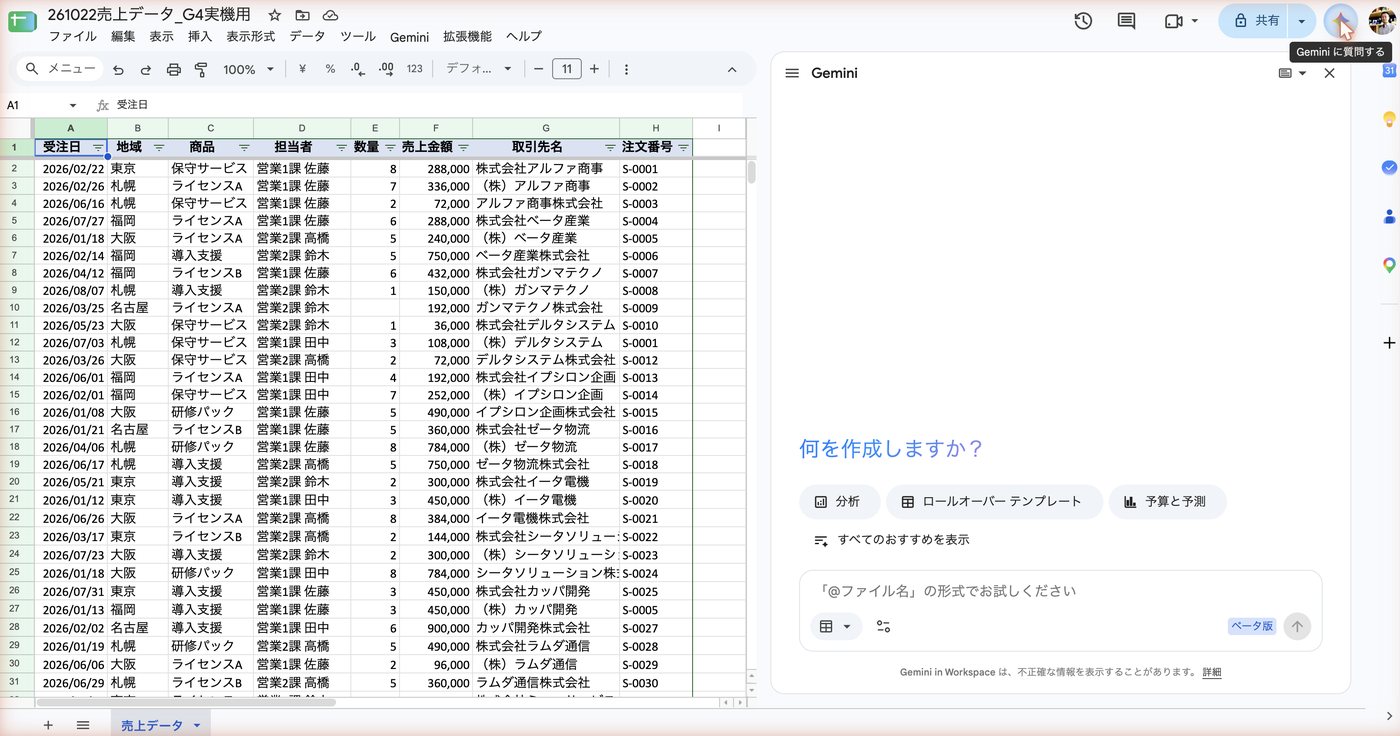Open Google Tasks in side panel

pos(1389,167)
